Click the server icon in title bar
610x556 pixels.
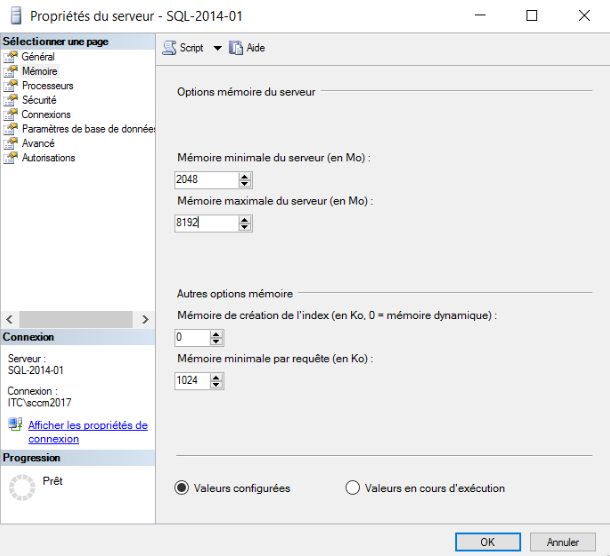(16, 16)
